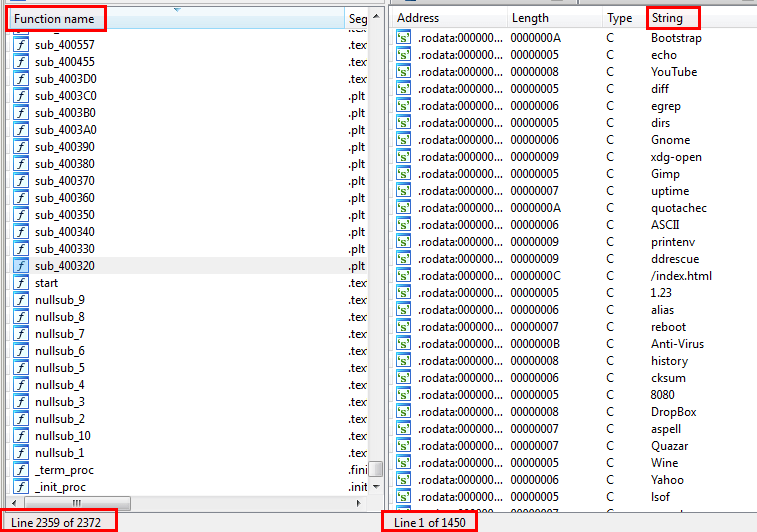Sort list by Address column header
The width and height of the screenshot is (757, 532).
pos(418,18)
